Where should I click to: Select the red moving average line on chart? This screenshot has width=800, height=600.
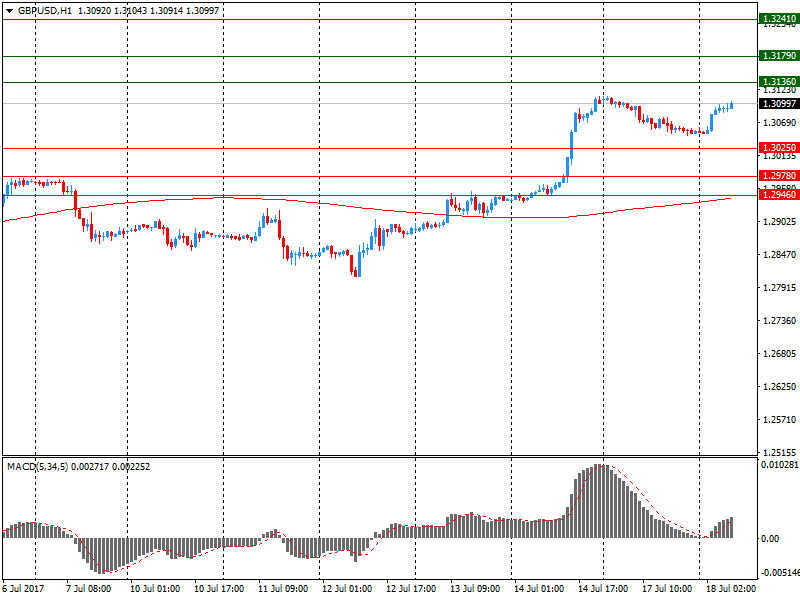coord(367,208)
